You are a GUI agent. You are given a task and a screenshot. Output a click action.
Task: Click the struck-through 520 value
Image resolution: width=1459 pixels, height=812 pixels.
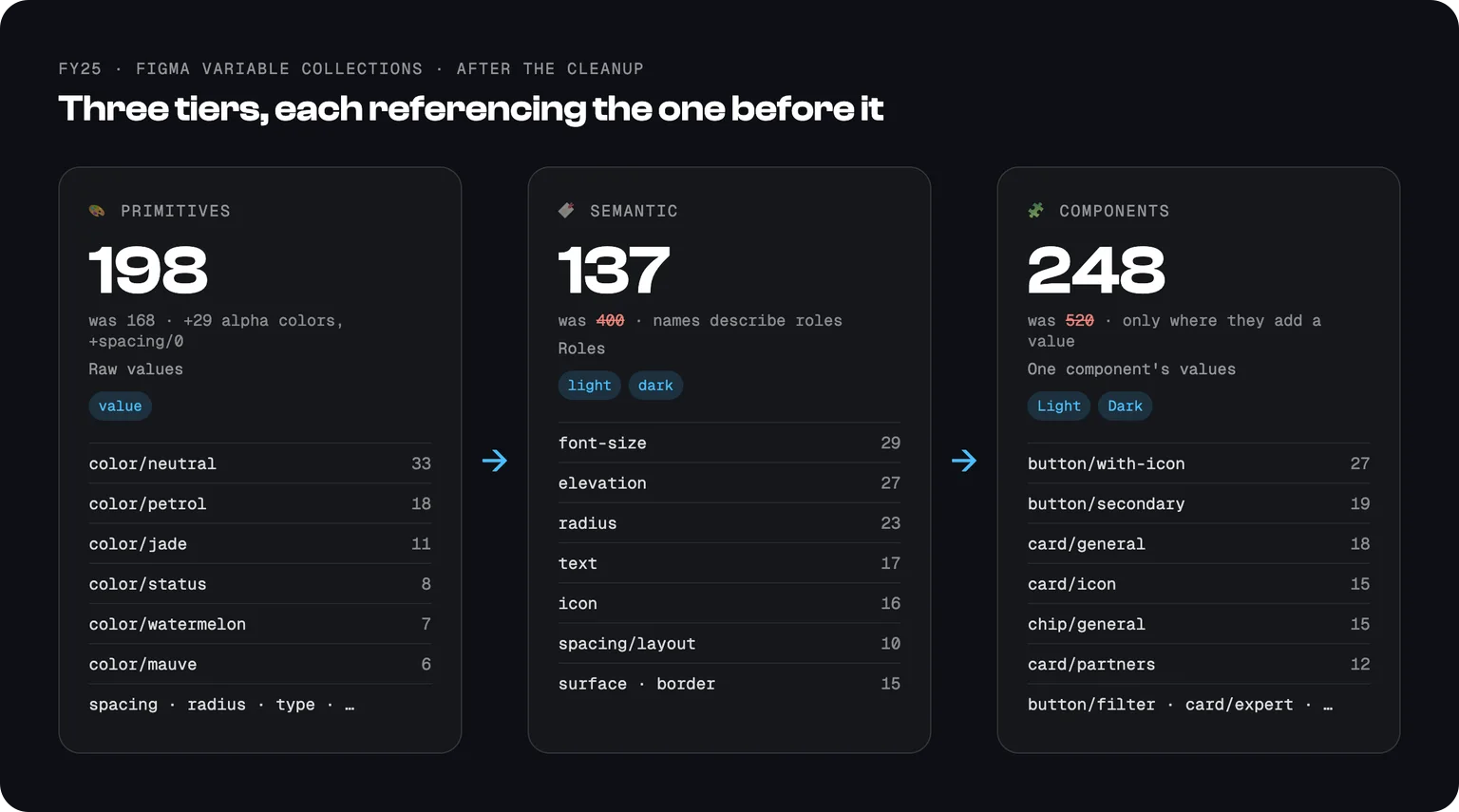[x=1079, y=321]
